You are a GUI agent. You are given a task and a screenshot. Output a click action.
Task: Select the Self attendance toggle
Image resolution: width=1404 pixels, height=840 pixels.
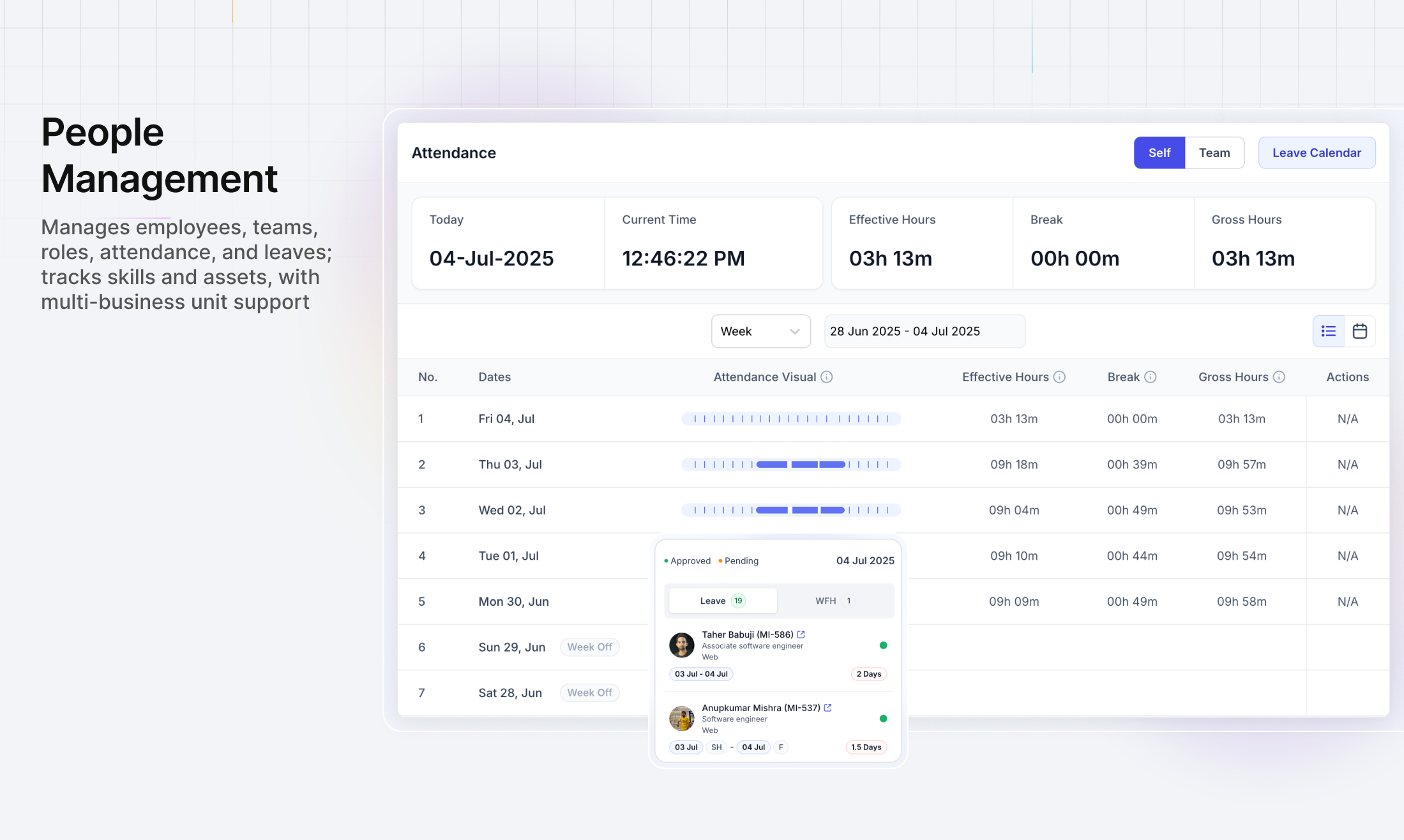pos(1159,153)
